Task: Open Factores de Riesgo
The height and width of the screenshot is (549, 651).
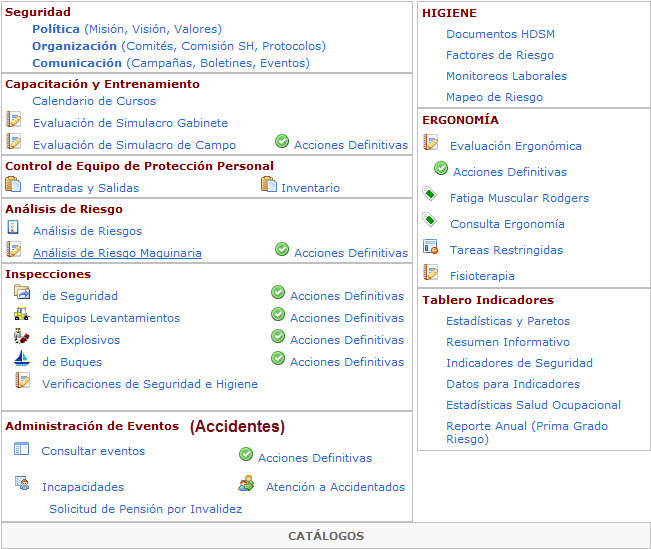Action: click(500, 55)
